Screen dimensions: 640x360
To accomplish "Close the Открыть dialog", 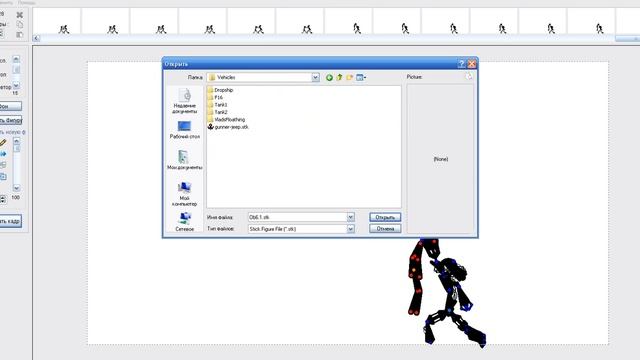I will (x=472, y=64).
